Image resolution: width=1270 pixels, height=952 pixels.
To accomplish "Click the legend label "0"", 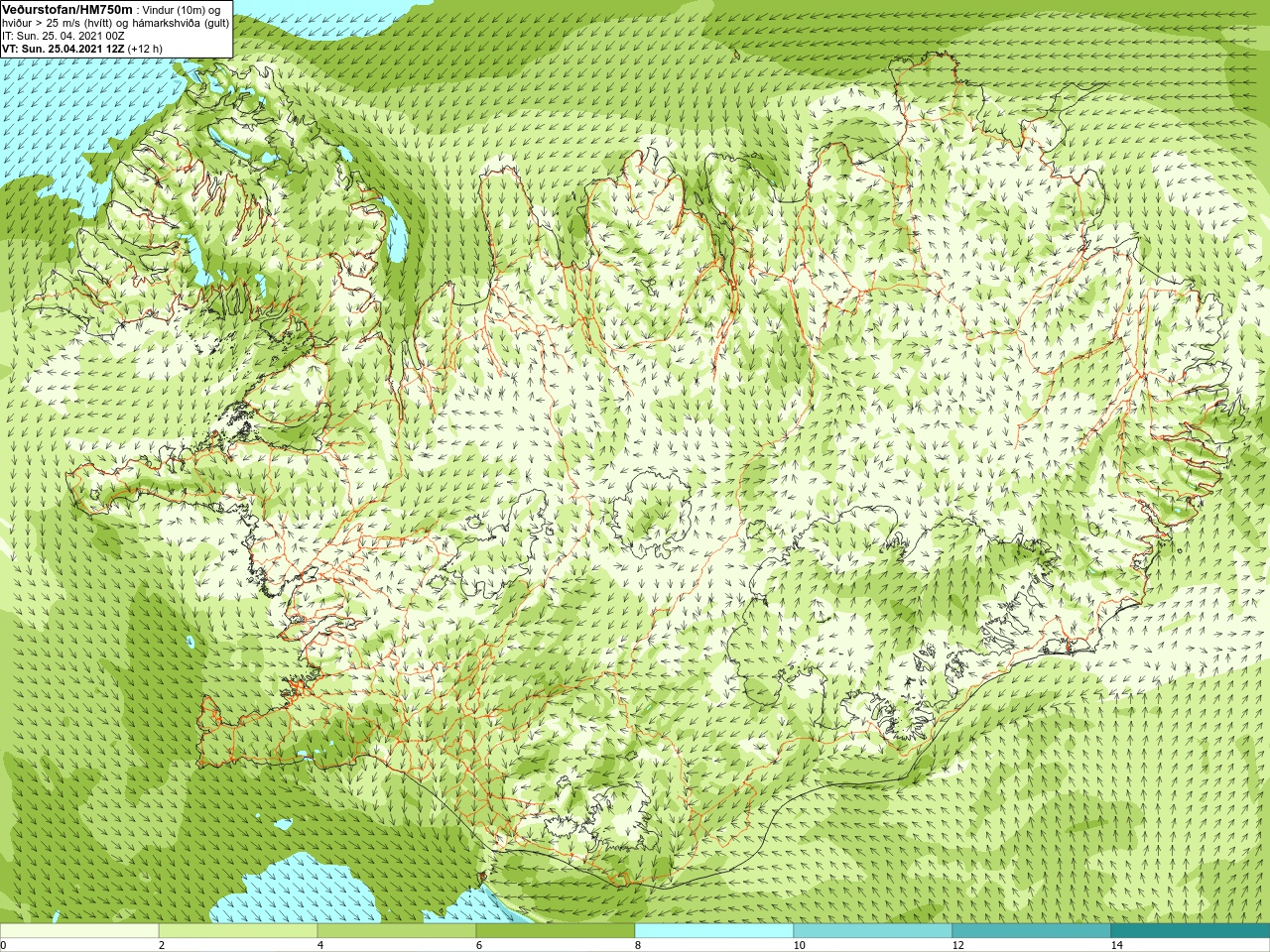I will 3,945.
